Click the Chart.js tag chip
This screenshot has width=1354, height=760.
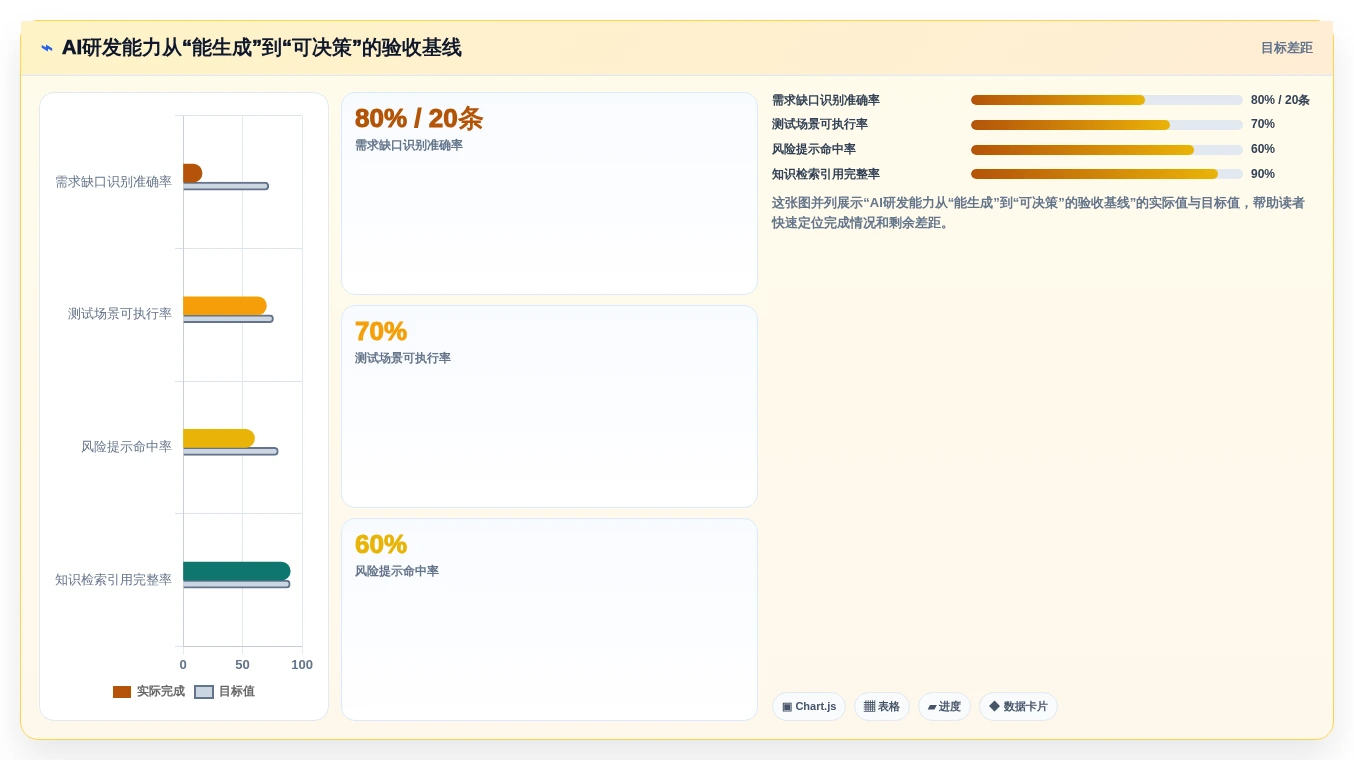[809, 707]
